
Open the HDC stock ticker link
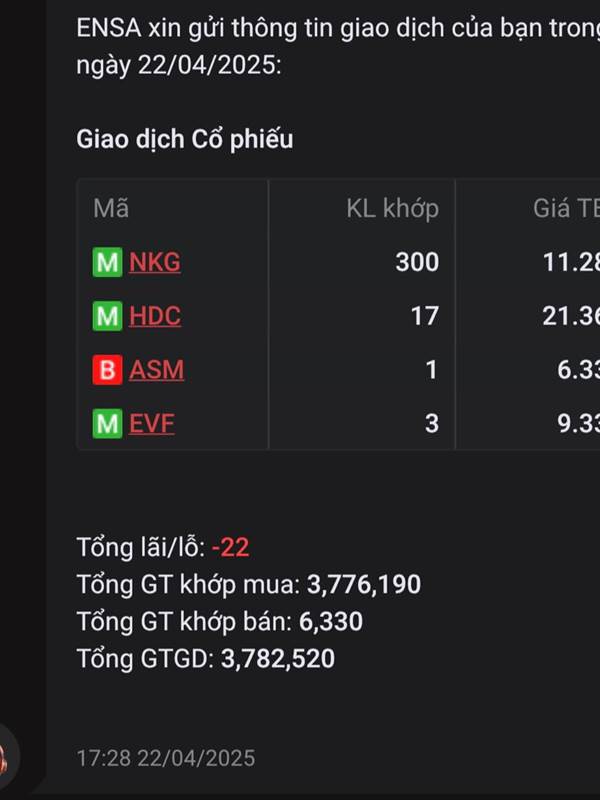coord(155,316)
